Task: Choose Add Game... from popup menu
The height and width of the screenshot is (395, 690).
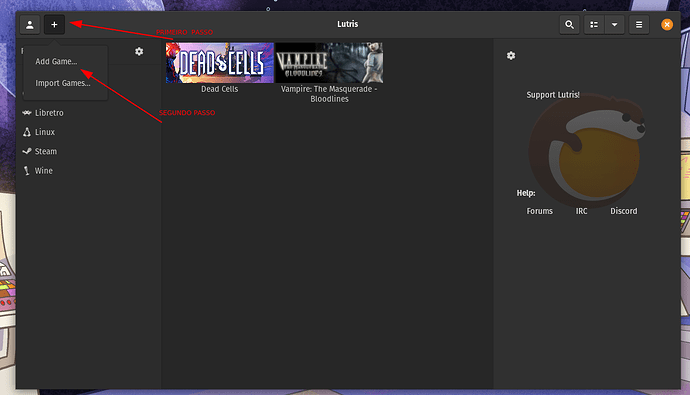Action: click(x=56, y=62)
